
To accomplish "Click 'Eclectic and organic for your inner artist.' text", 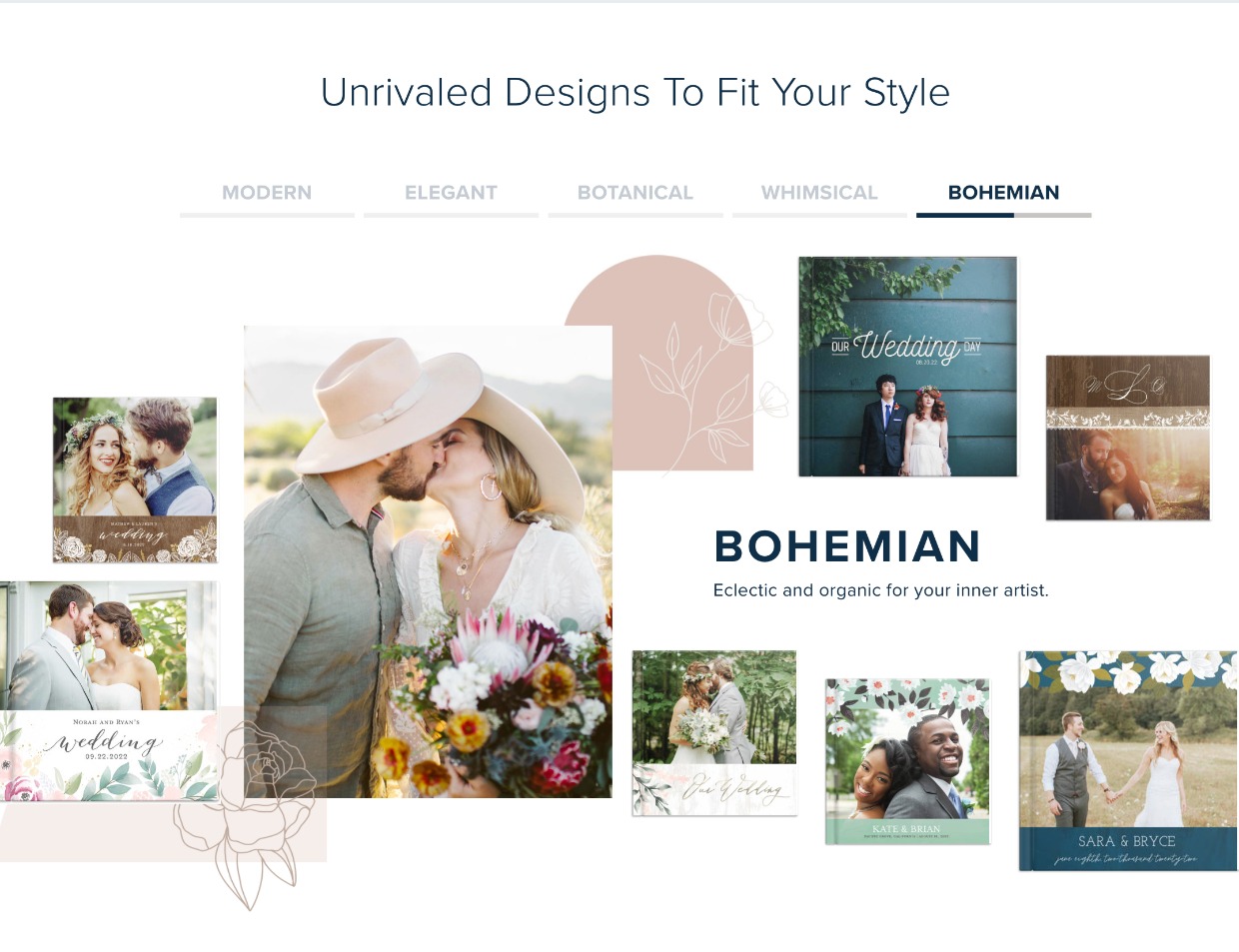I will coord(880,590).
